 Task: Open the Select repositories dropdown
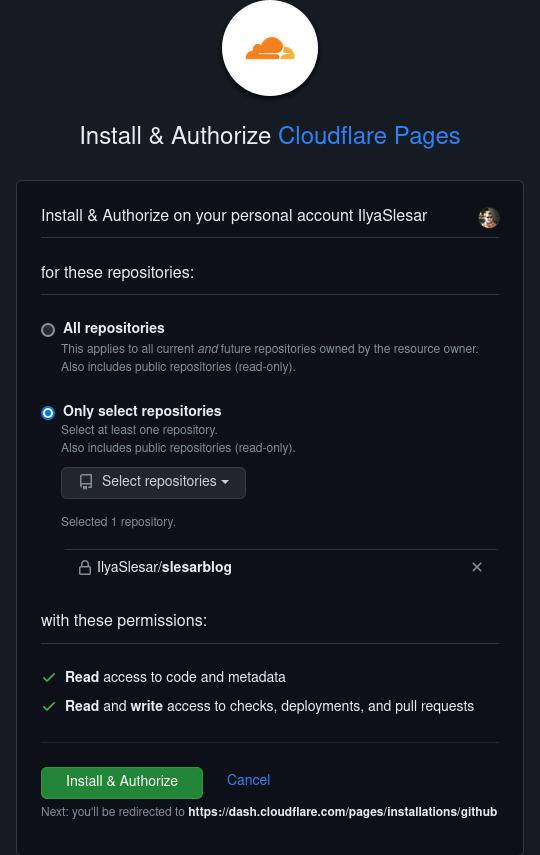click(x=153, y=483)
